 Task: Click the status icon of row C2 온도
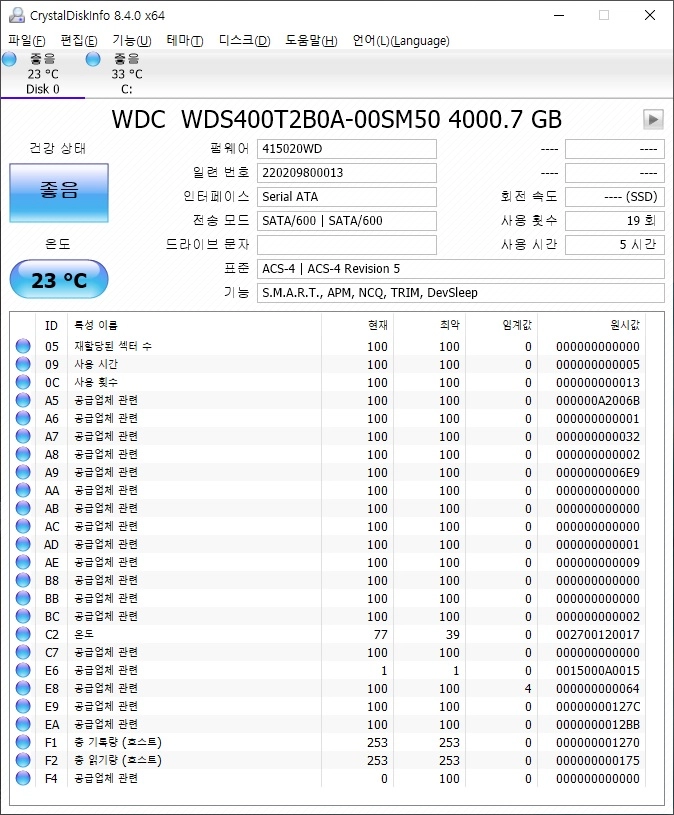(23, 634)
